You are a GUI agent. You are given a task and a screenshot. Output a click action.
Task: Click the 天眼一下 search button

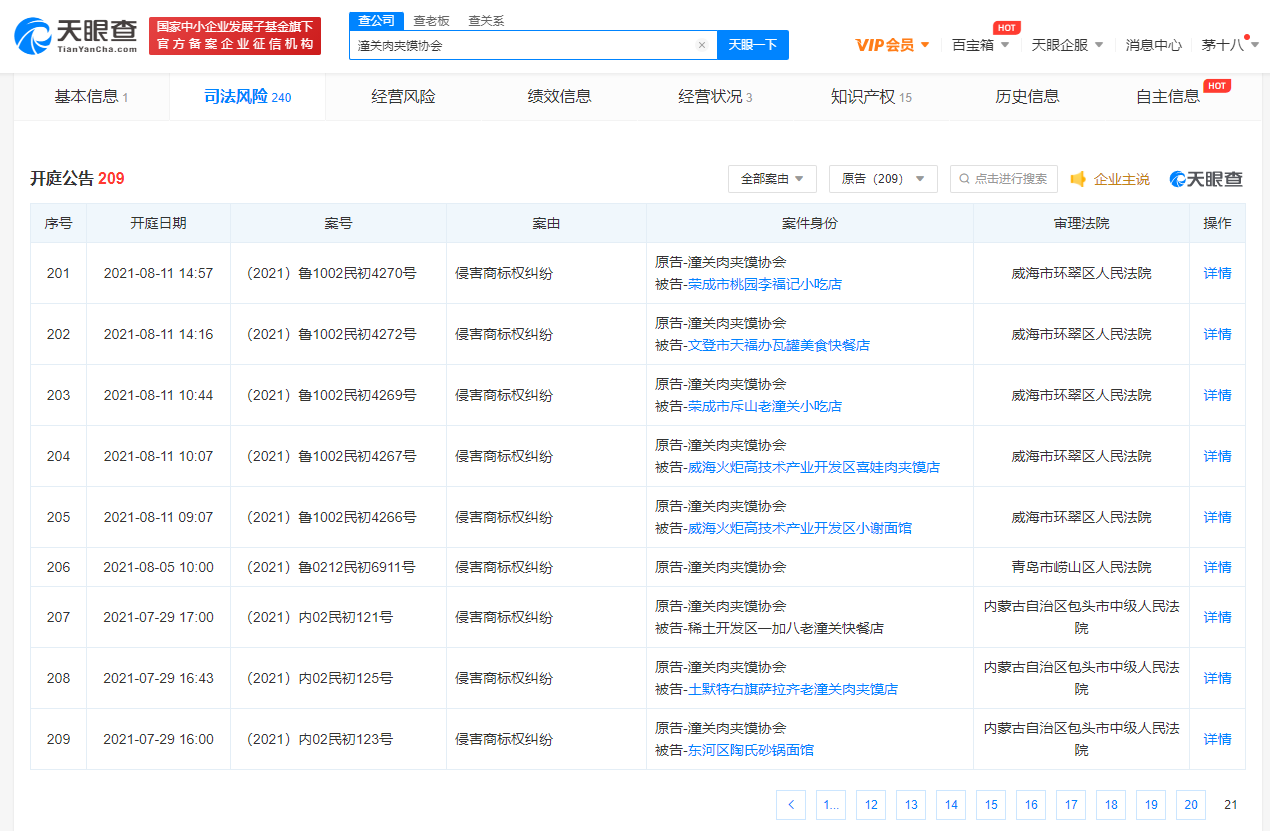[x=752, y=45]
